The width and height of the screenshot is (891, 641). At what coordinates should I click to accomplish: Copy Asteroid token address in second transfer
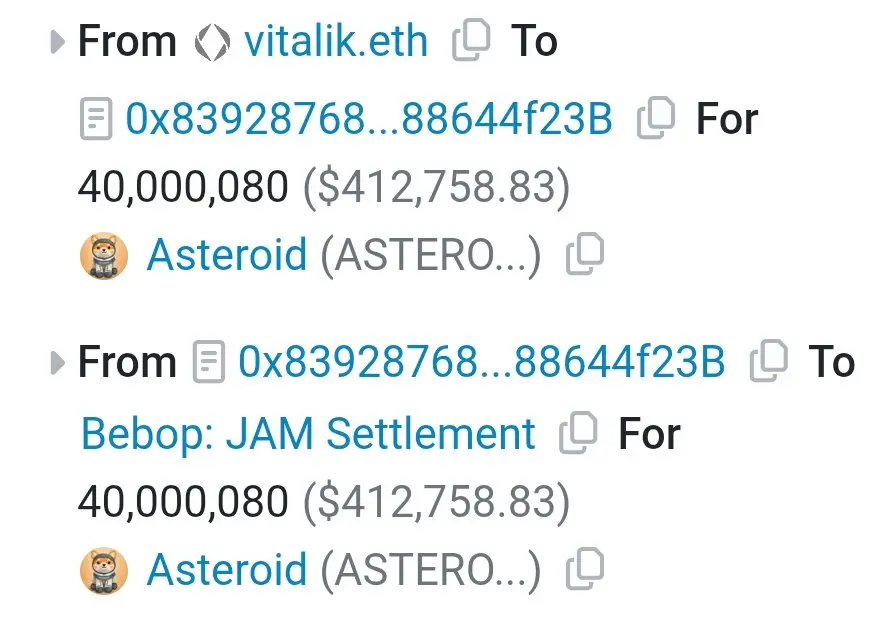tap(585, 569)
